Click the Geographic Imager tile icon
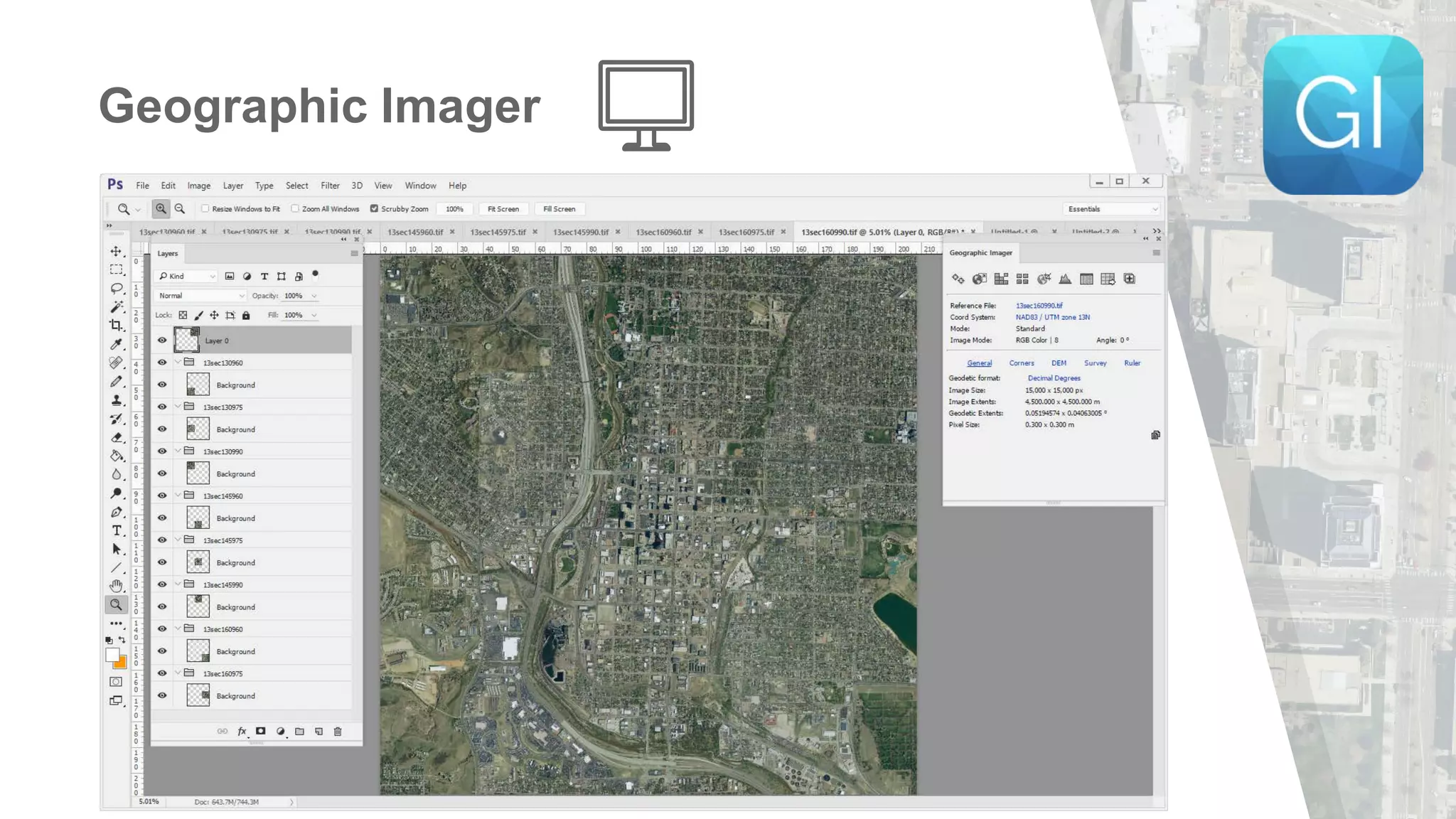 1022,279
